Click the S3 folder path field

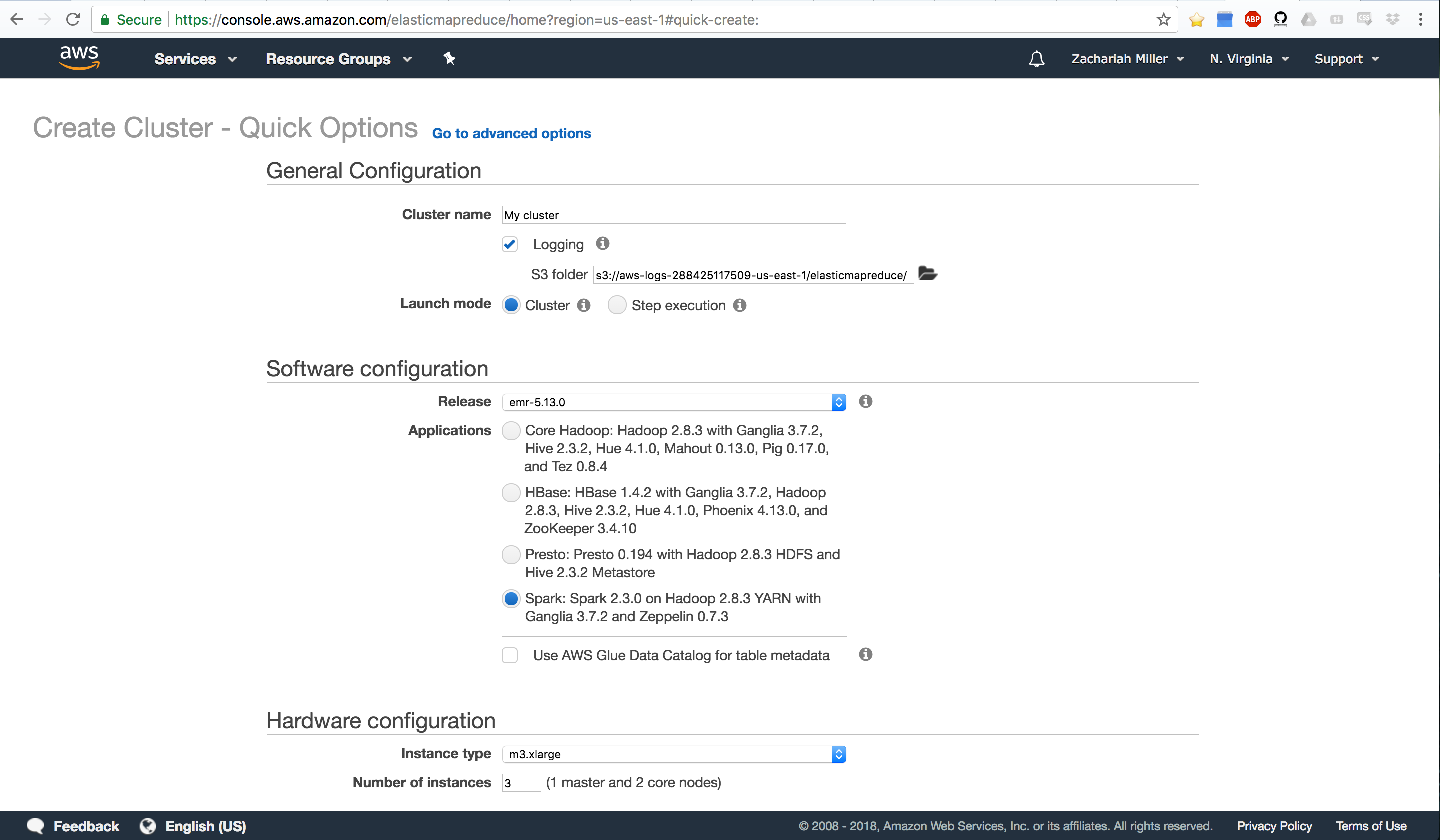click(x=753, y=275)
